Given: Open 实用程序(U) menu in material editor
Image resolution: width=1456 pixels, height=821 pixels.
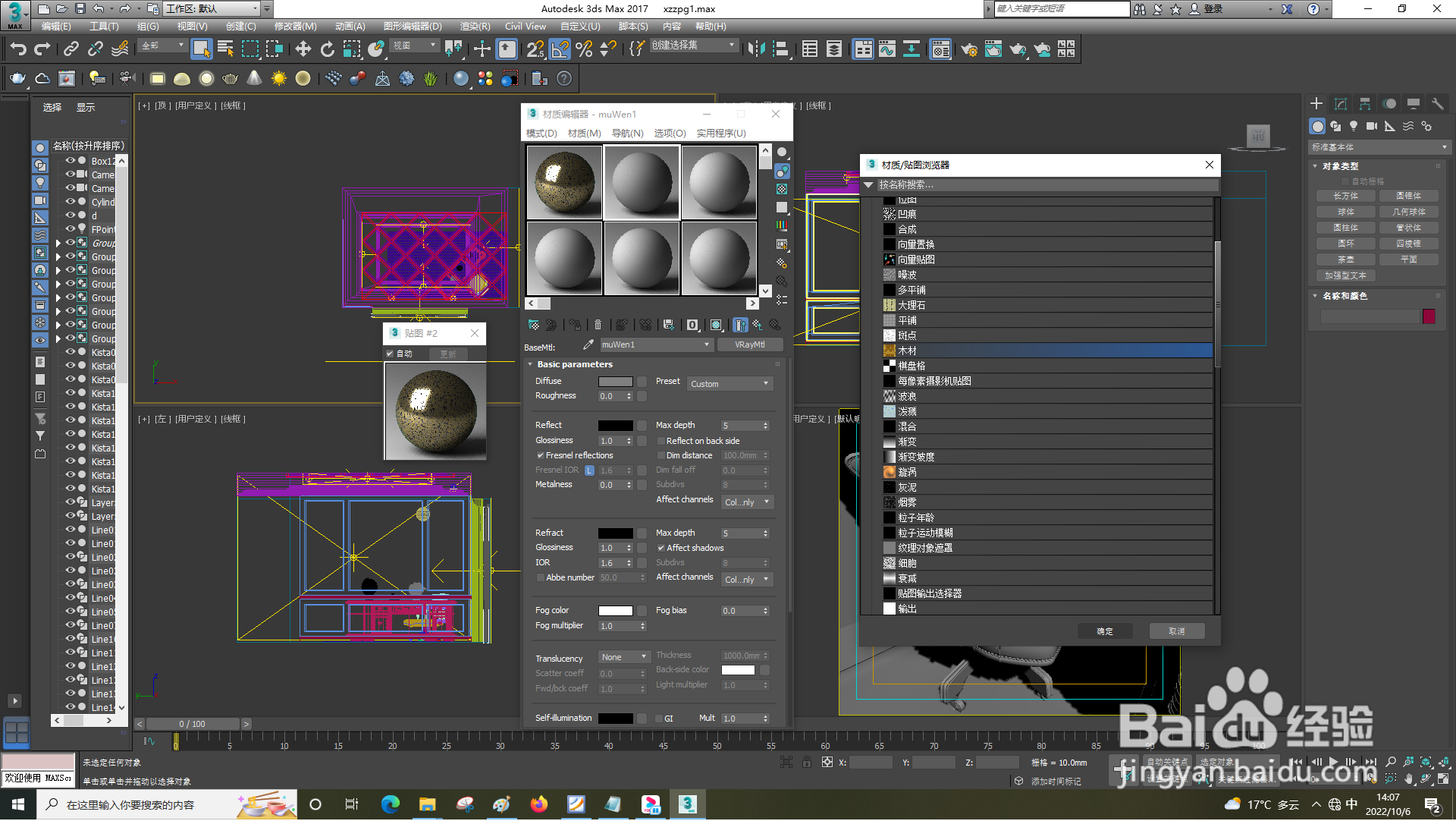Looking at the screenshot, I should pos(721,133).
